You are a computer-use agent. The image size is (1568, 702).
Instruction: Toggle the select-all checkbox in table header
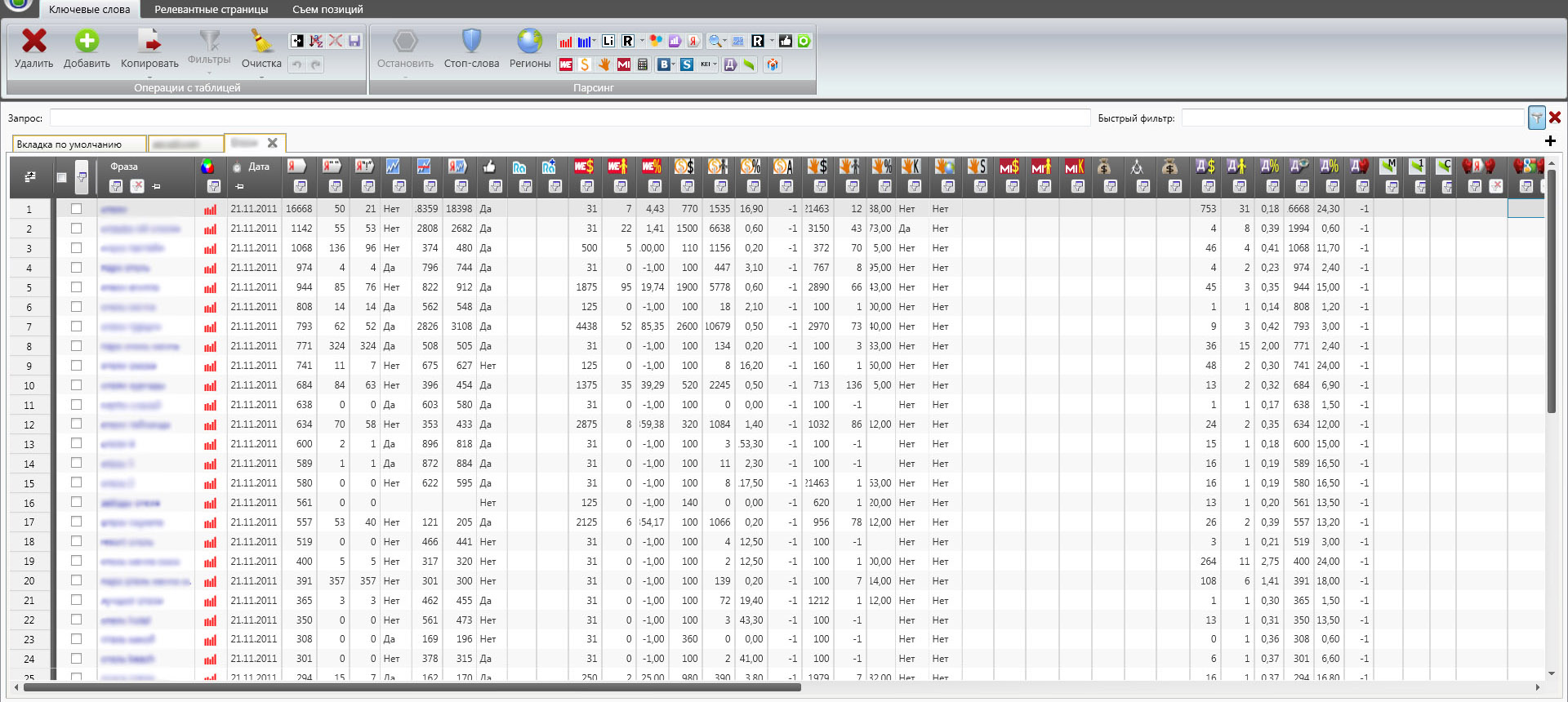[61, 177]
